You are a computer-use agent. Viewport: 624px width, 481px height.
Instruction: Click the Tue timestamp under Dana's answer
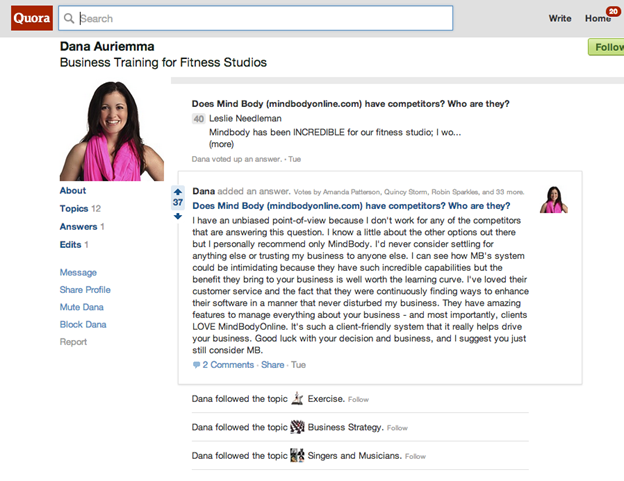point(298,364)
